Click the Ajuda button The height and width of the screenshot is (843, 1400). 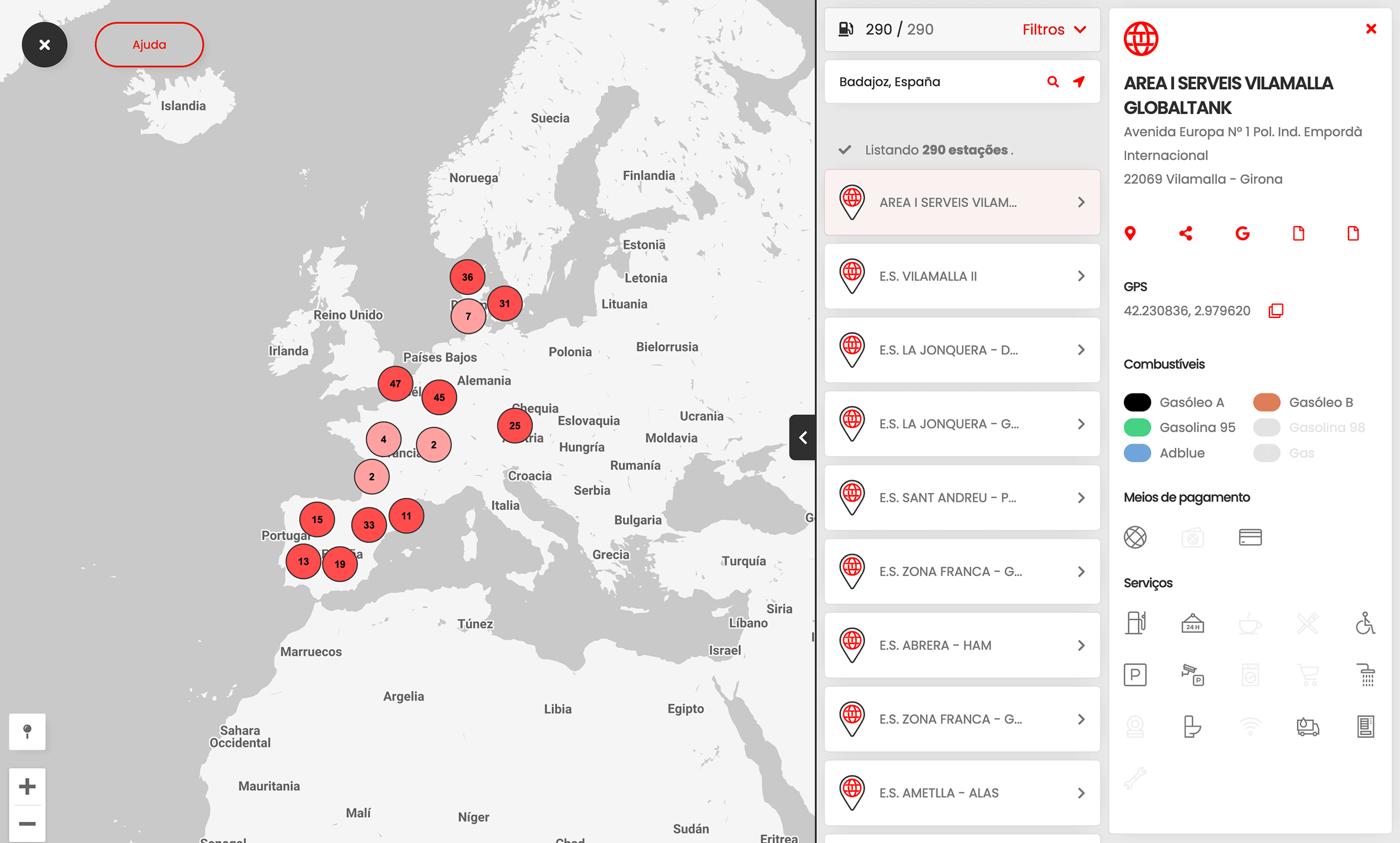coord(150,45)
